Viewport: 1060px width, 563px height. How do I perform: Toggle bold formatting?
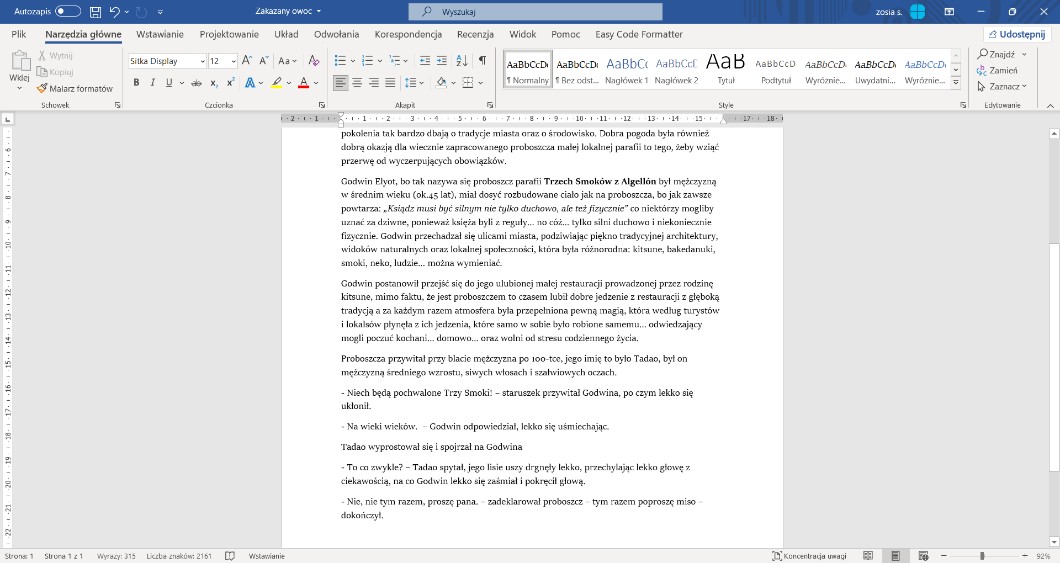[x=136, y=82]
